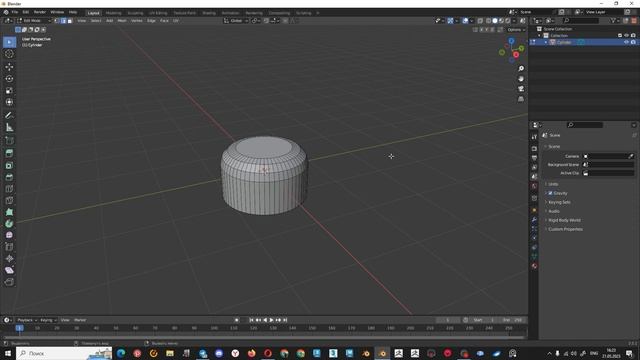Select the Shrink/Fatten tool

pyautogui.click(x=9, y=258)
